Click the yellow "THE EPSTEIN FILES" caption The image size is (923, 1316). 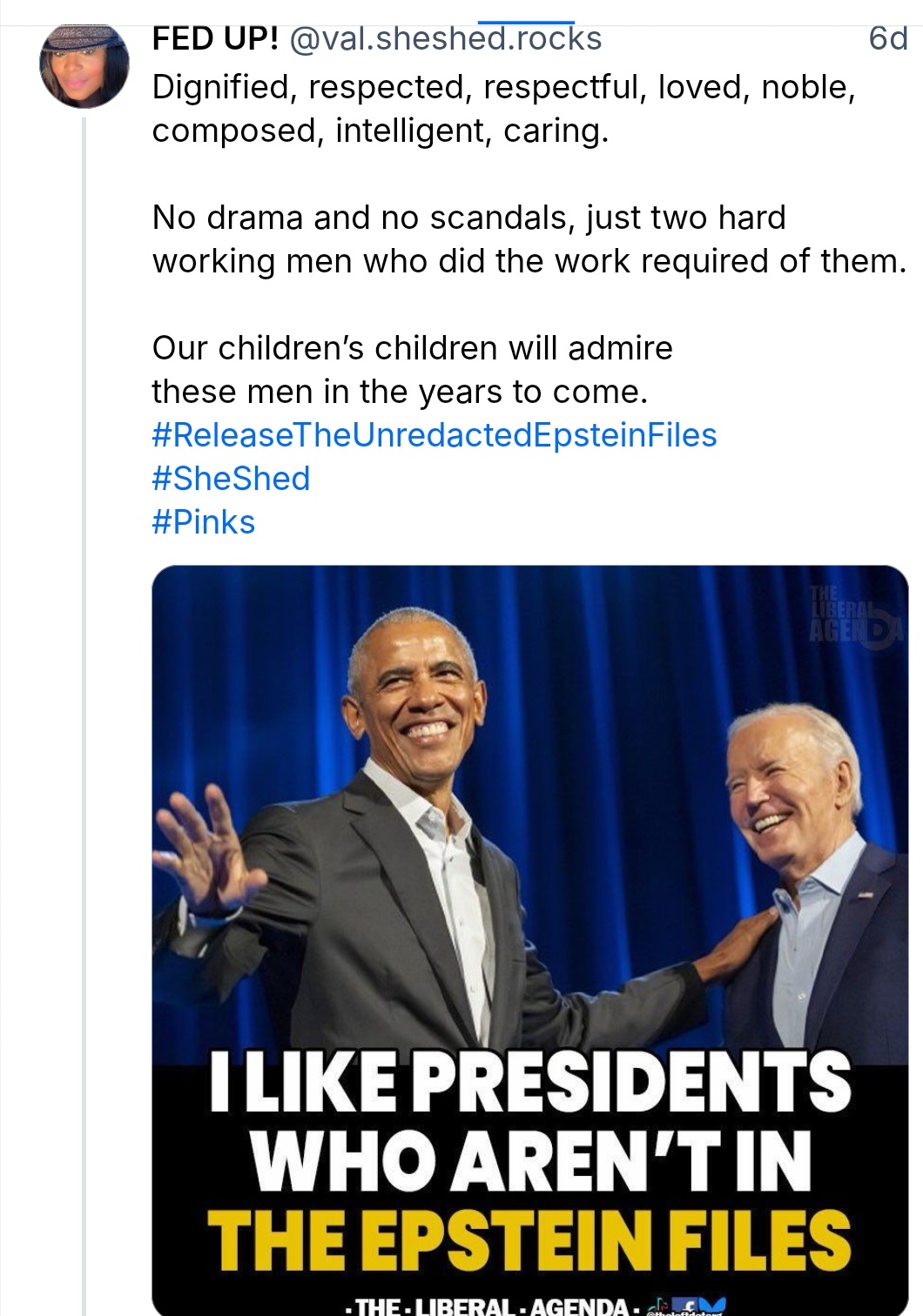click(529, 1238)
